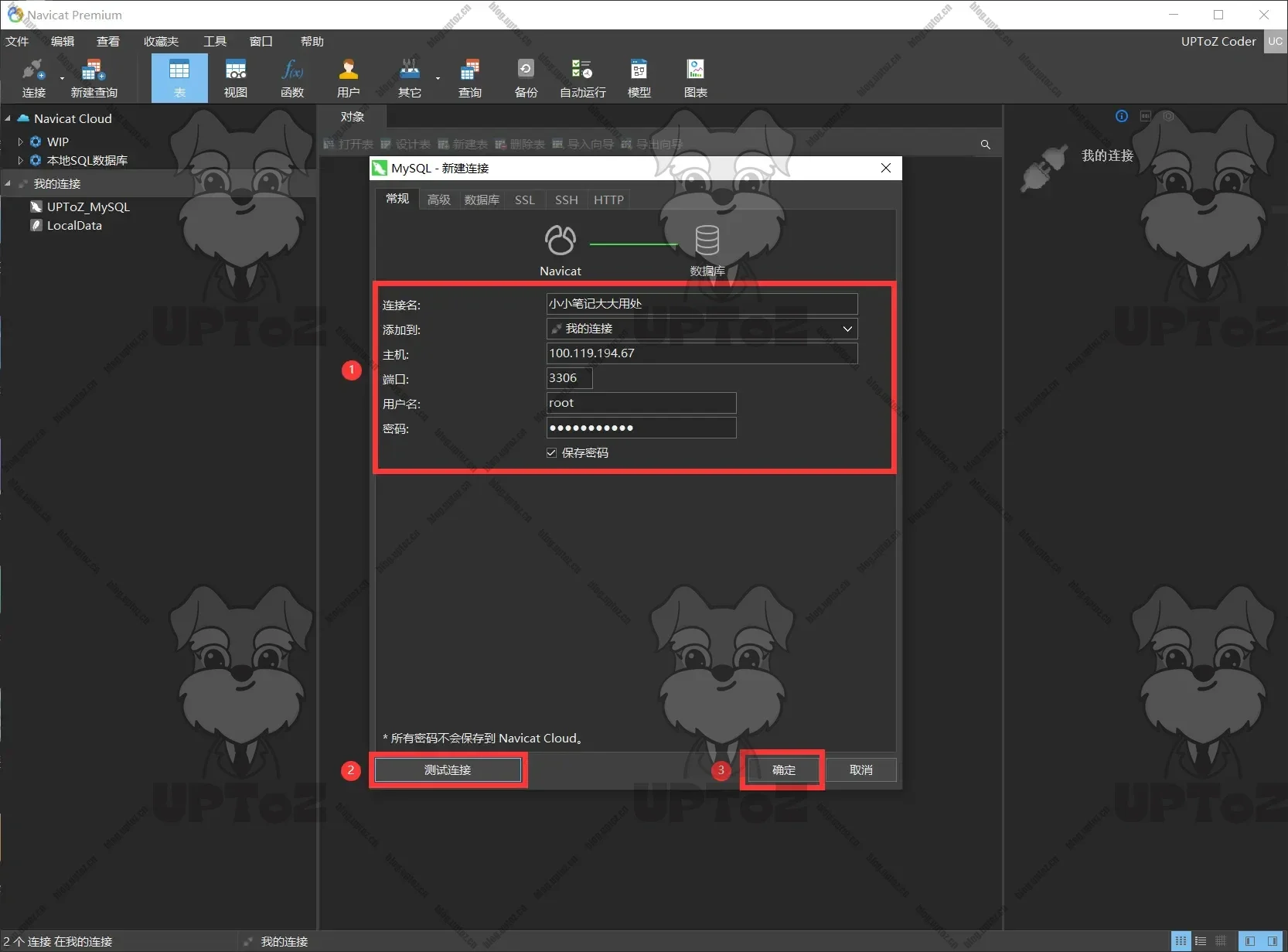The height and width of the screenshot is (952, 1288).
Task: Click the search magnifier in object toolbar
Action: [x=985, y=145]
